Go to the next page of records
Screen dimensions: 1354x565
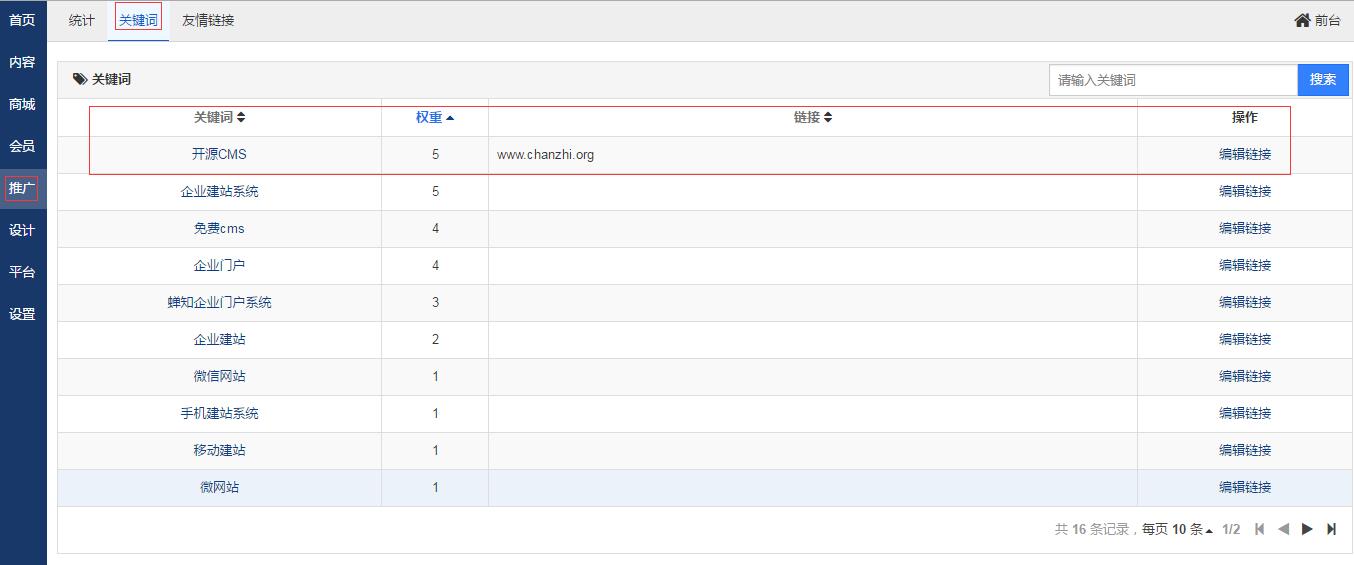point(1307,529)
